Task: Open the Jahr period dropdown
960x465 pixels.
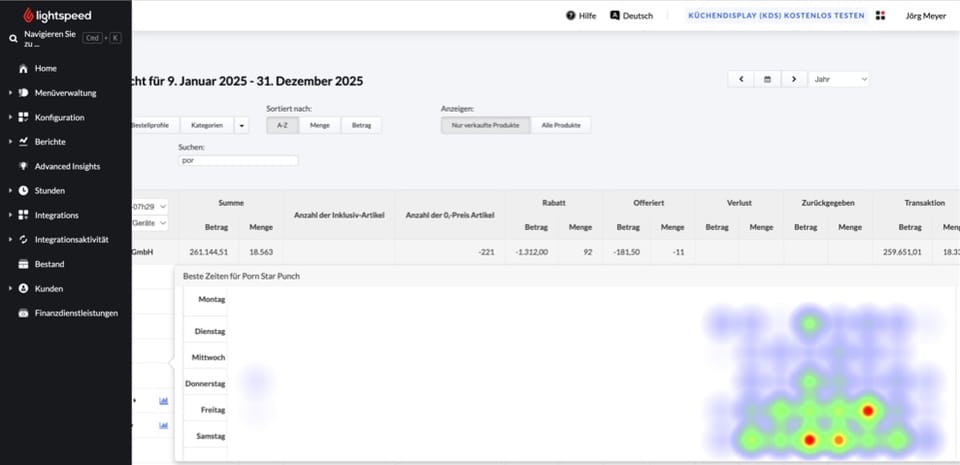Action: click(839, 79)
